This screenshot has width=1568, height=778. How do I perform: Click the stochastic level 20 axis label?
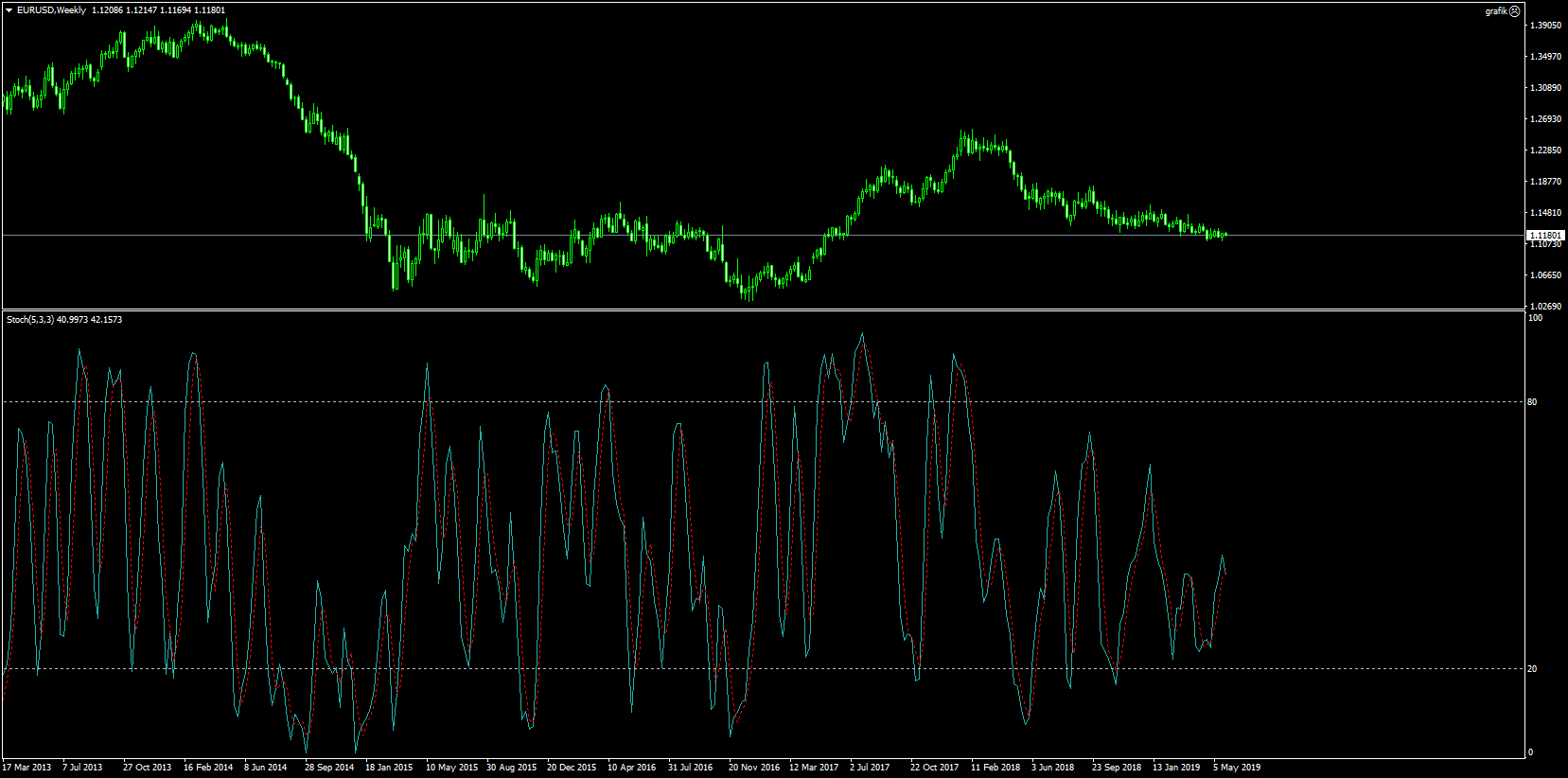(1532, 669)
